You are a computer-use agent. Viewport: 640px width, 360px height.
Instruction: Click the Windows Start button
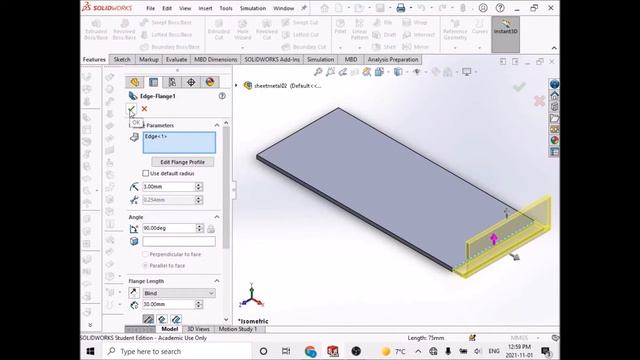[90, 351]
